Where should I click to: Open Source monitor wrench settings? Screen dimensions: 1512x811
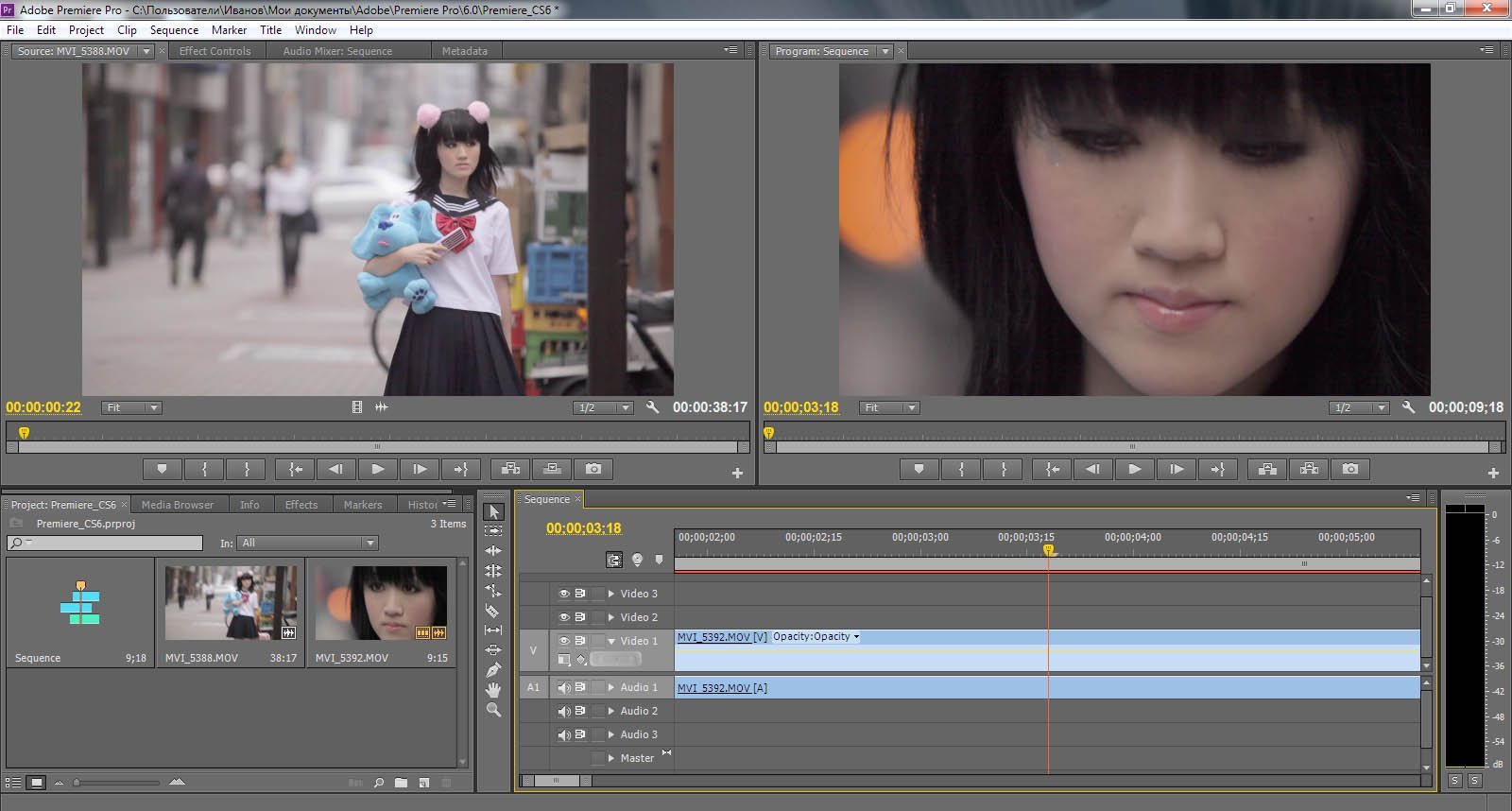(652, 407)
